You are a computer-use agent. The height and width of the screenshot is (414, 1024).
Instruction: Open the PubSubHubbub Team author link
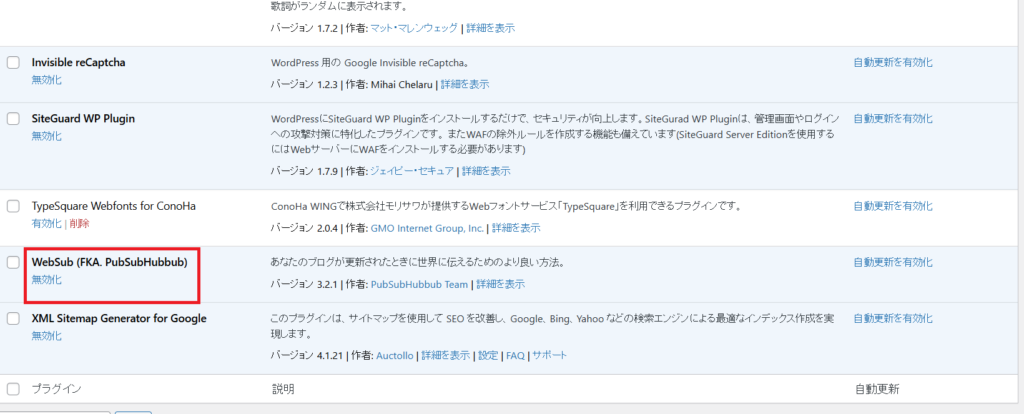tap(419, 284)
